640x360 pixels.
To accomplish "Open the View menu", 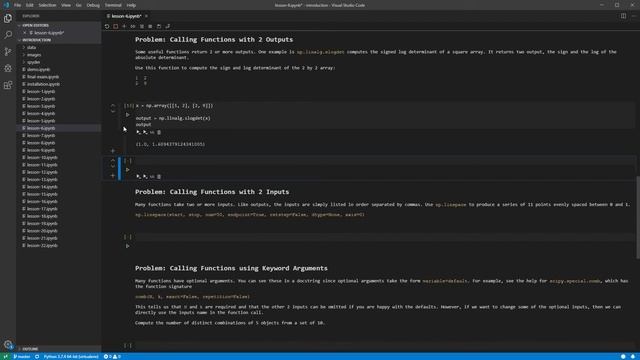I will (x=66, y=5).
